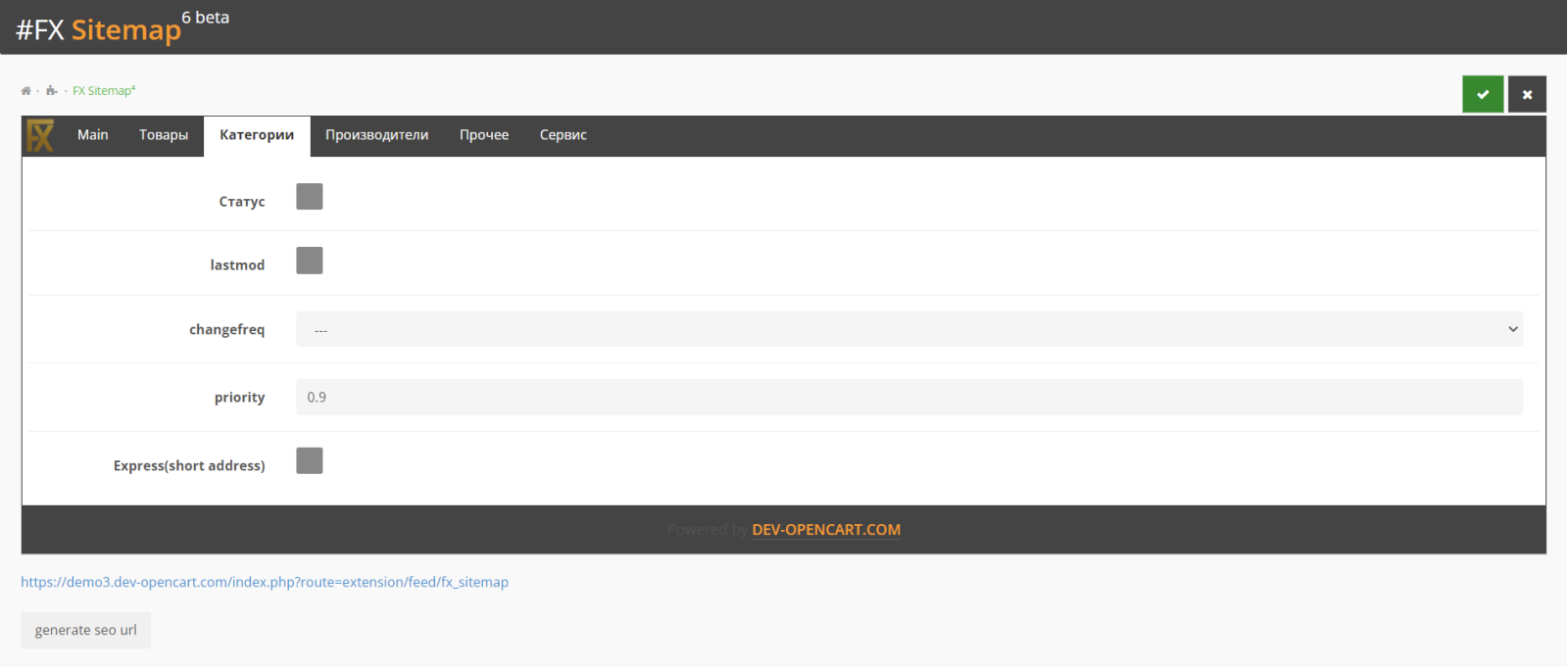Enable Express(short address) checkbox
1568x667 pixels.
[310, 460]
